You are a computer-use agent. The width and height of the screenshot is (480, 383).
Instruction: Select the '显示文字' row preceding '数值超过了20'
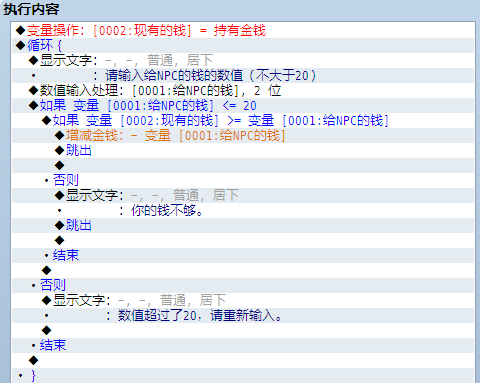243,300
